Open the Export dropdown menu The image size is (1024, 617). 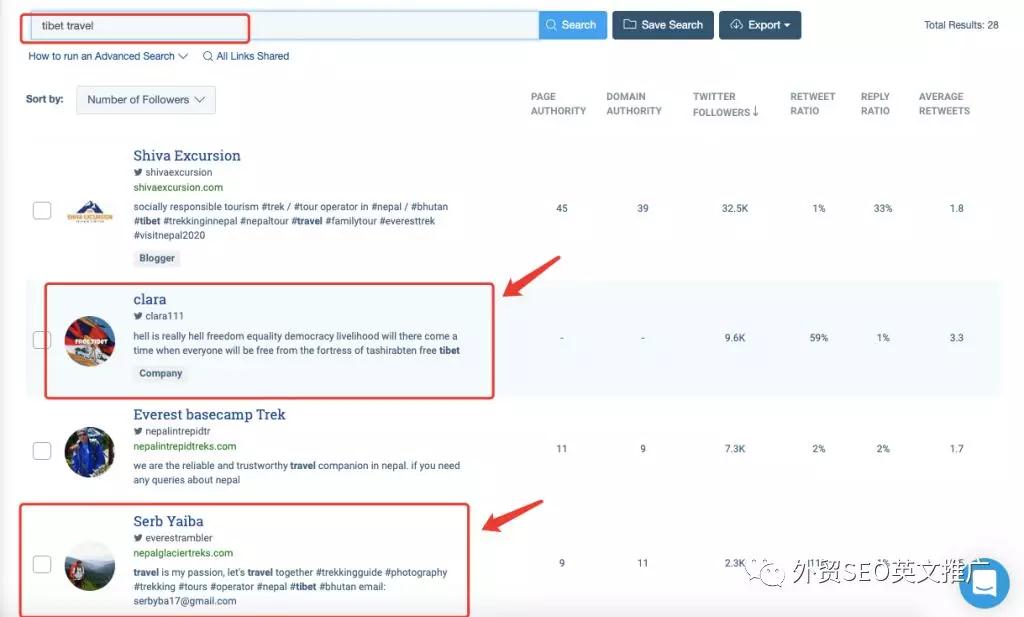click(x=759, y=25)
